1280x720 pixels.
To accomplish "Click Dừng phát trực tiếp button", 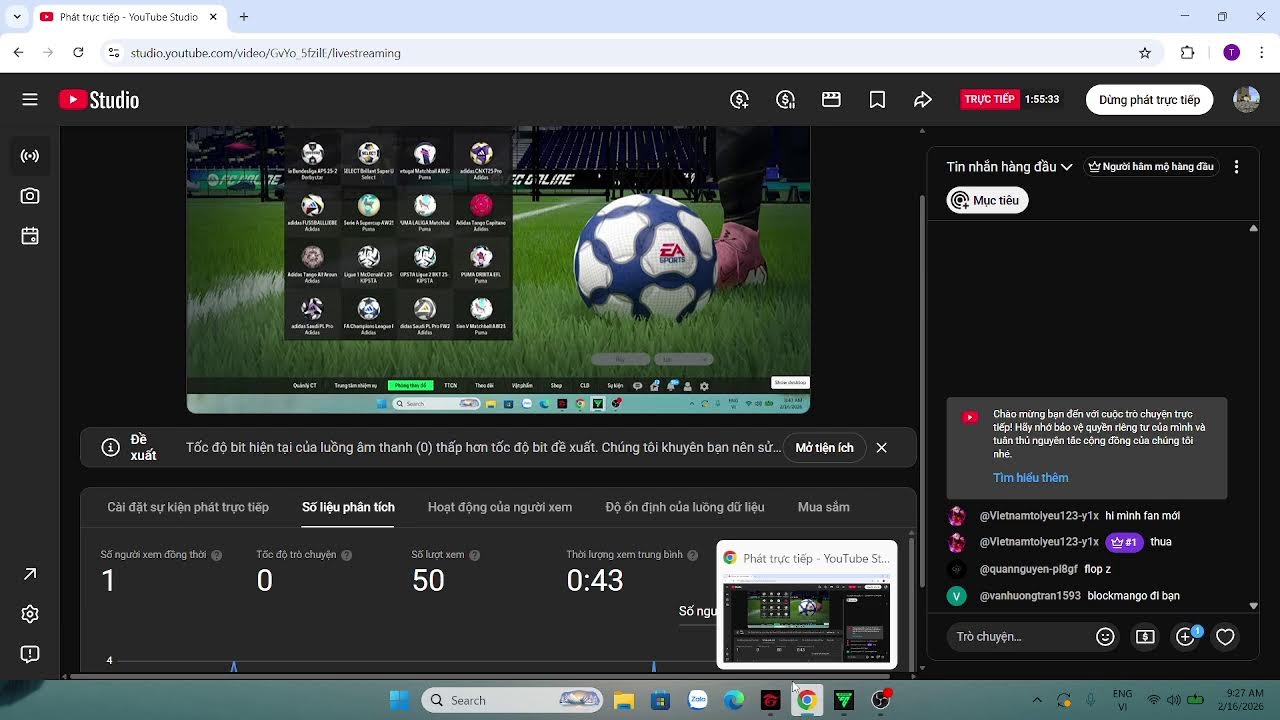I will (x=1149, y=100).
